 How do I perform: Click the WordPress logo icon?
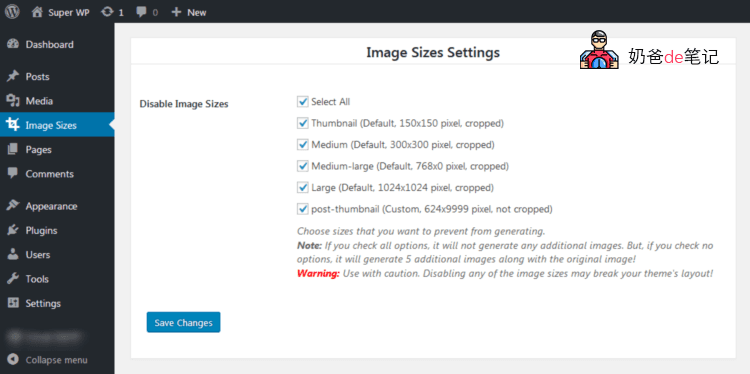(12, 11)
